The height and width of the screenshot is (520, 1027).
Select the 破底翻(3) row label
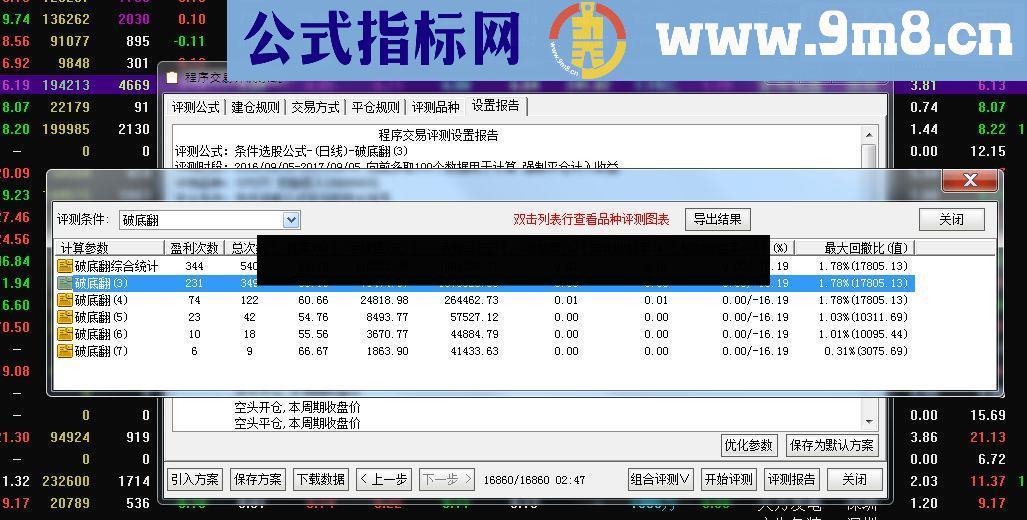click(x=101, y=283)
